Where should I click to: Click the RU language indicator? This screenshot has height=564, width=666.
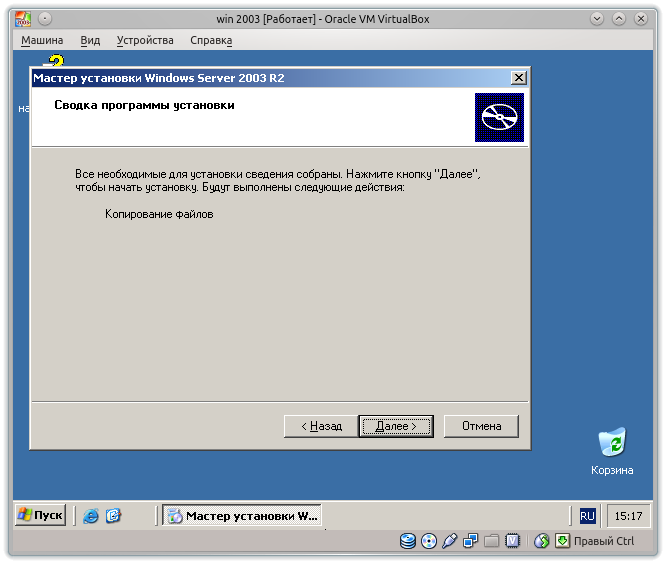point(587,516)
